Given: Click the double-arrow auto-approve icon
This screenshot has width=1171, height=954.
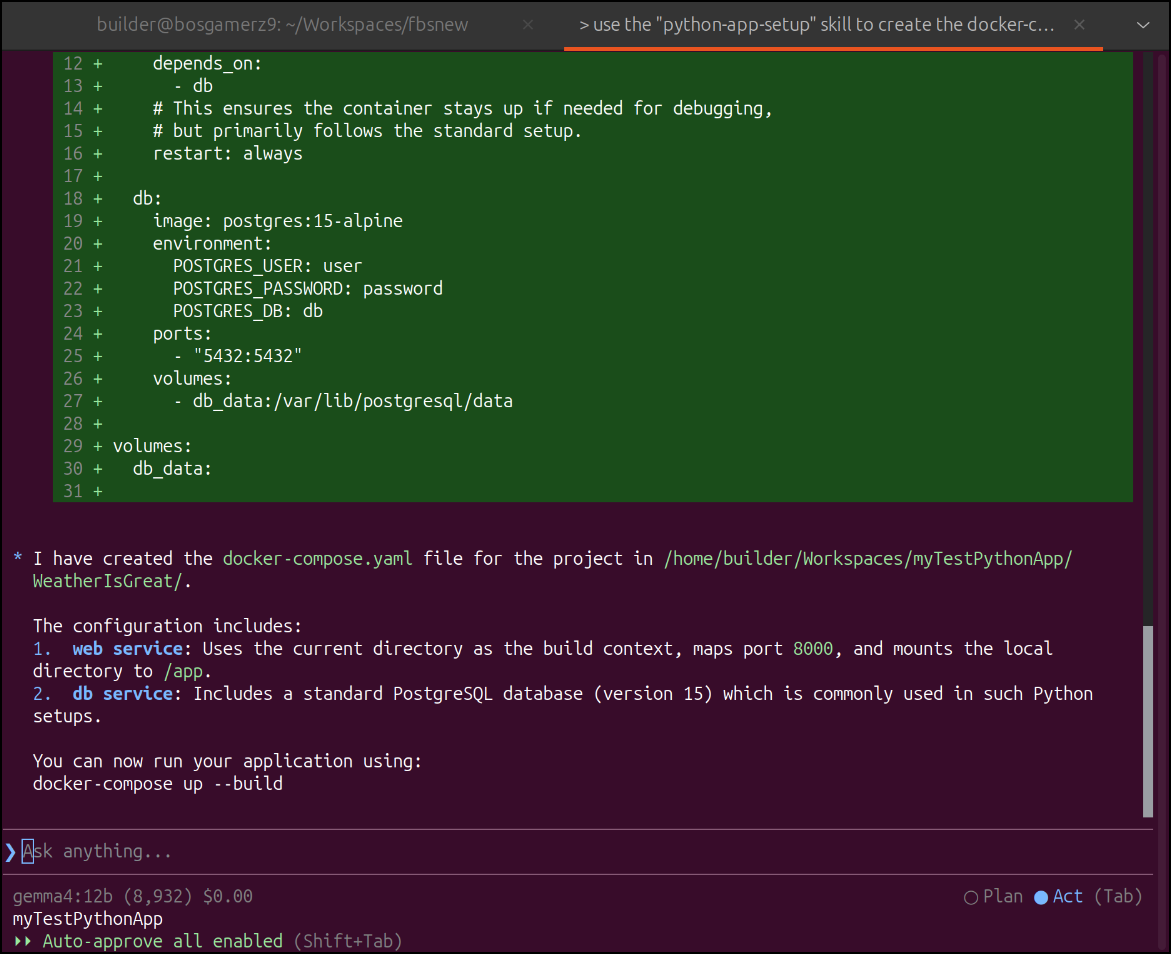Looking at the screenshot, I should [x=23, y=941].
